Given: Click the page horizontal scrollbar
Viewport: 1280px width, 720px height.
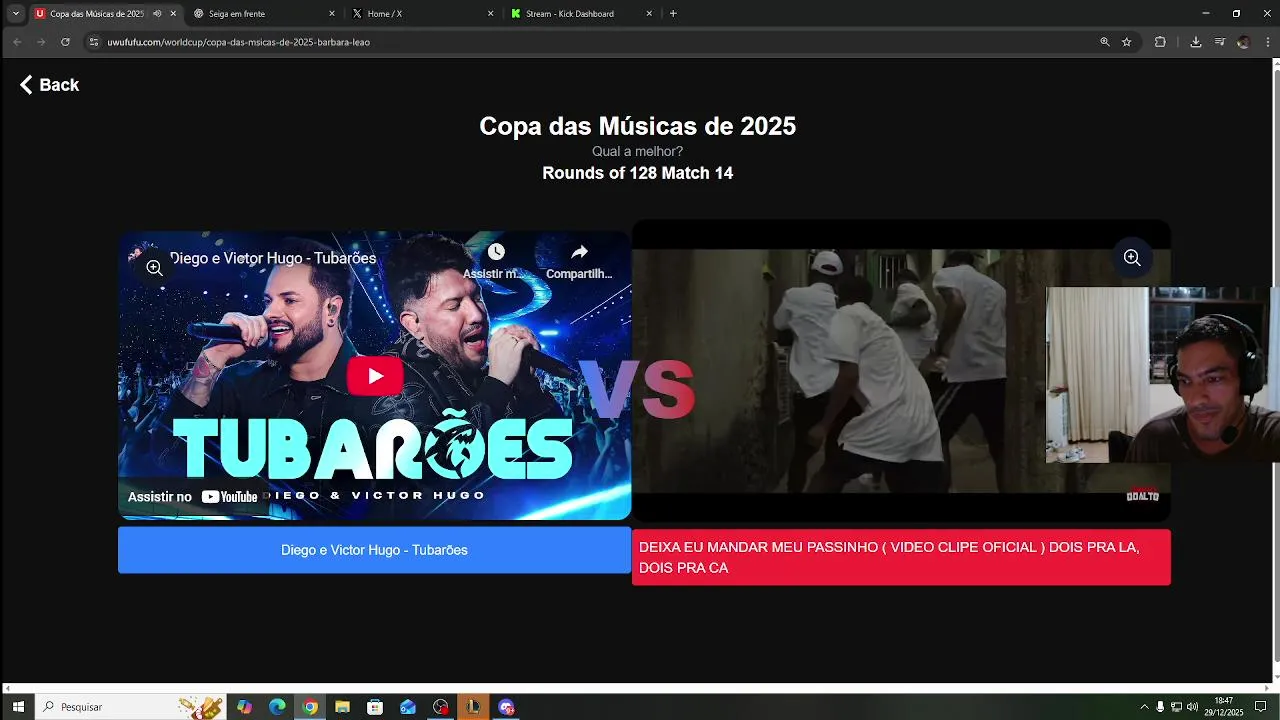Looking at the screenshot, I should (636, 688).
